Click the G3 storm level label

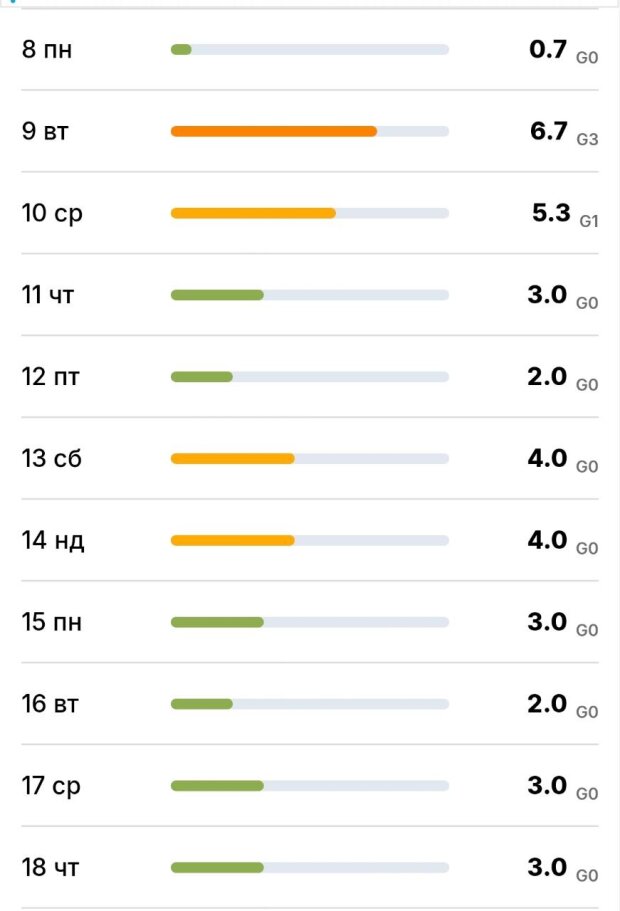(x=587, y=139)
